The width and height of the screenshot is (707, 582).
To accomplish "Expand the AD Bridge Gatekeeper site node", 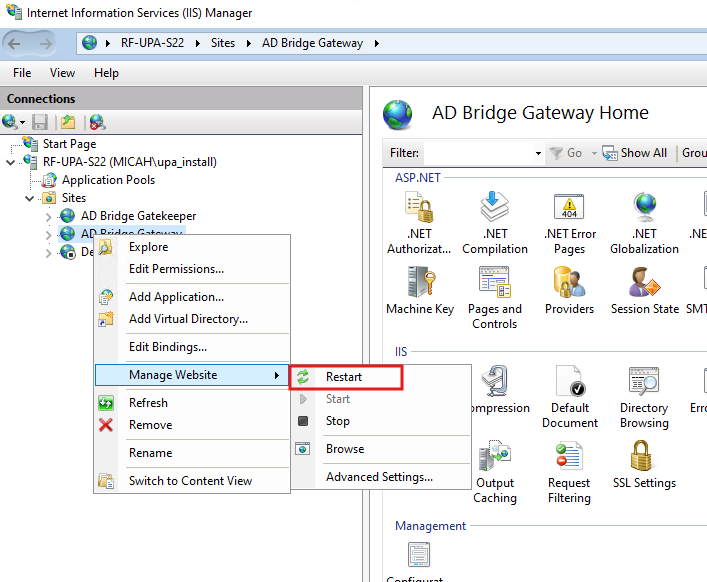I will coord(50,216).
